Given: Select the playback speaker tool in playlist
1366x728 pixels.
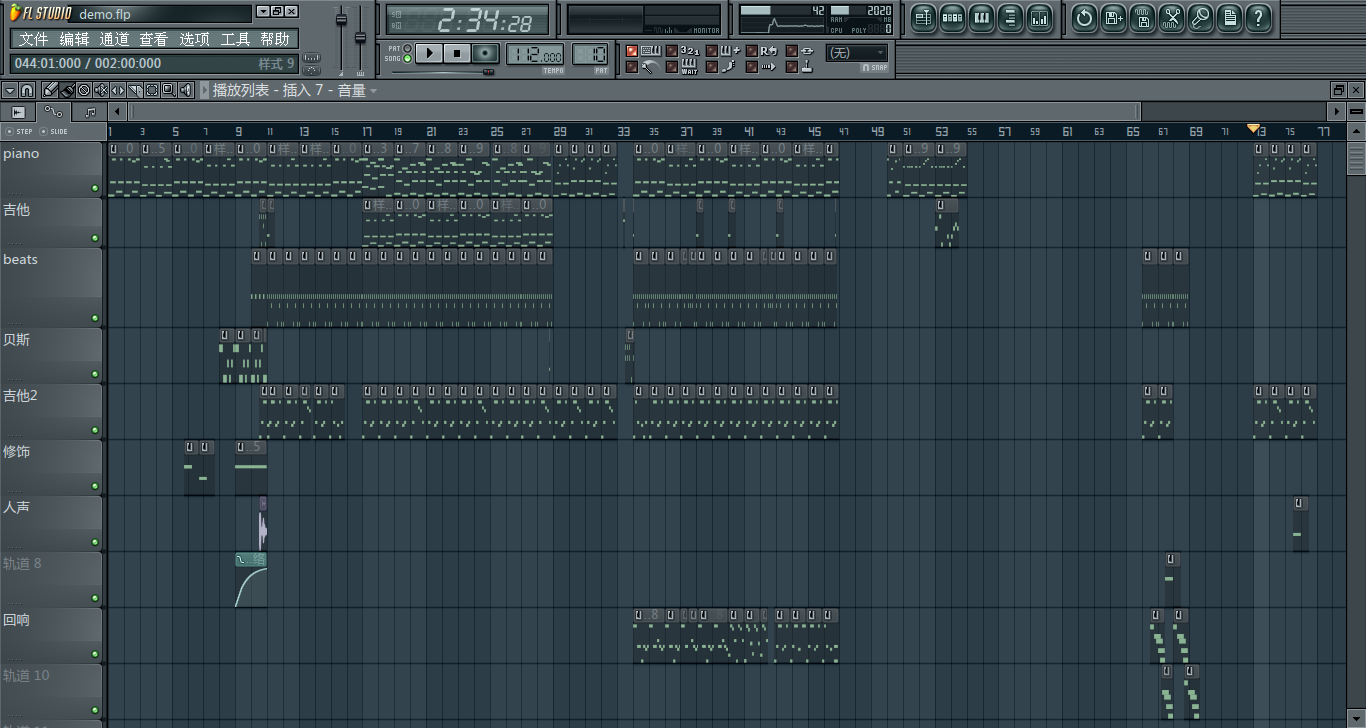Looking at the screenshot, I should (185, 90).
